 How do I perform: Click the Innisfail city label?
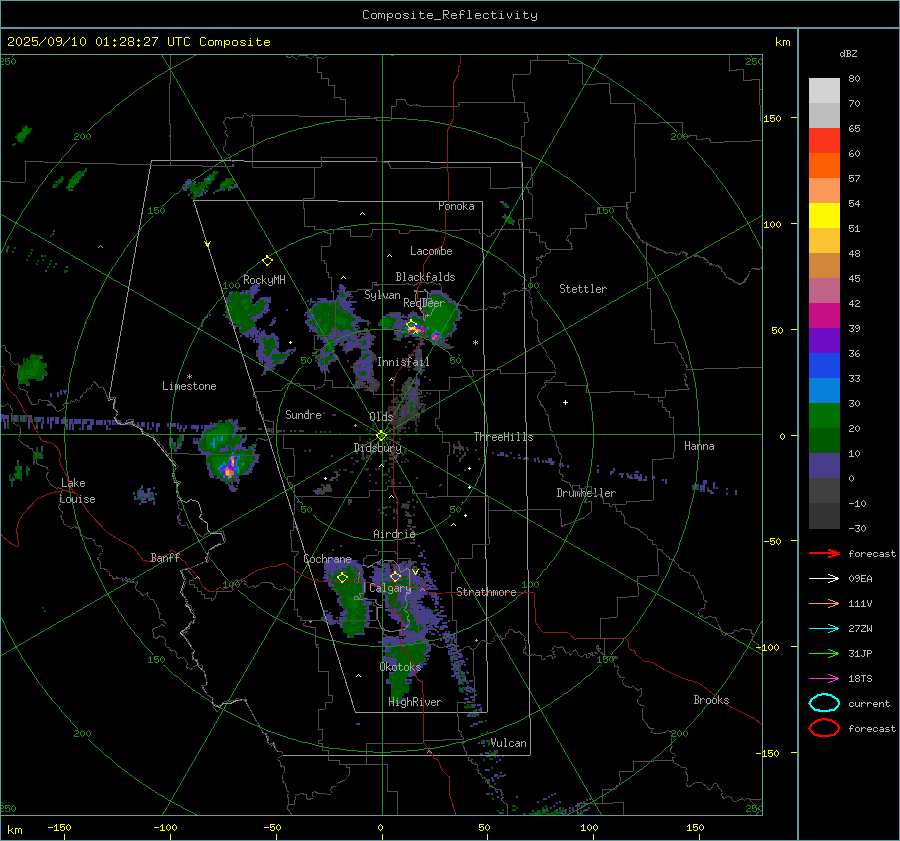tap(403, 362)
